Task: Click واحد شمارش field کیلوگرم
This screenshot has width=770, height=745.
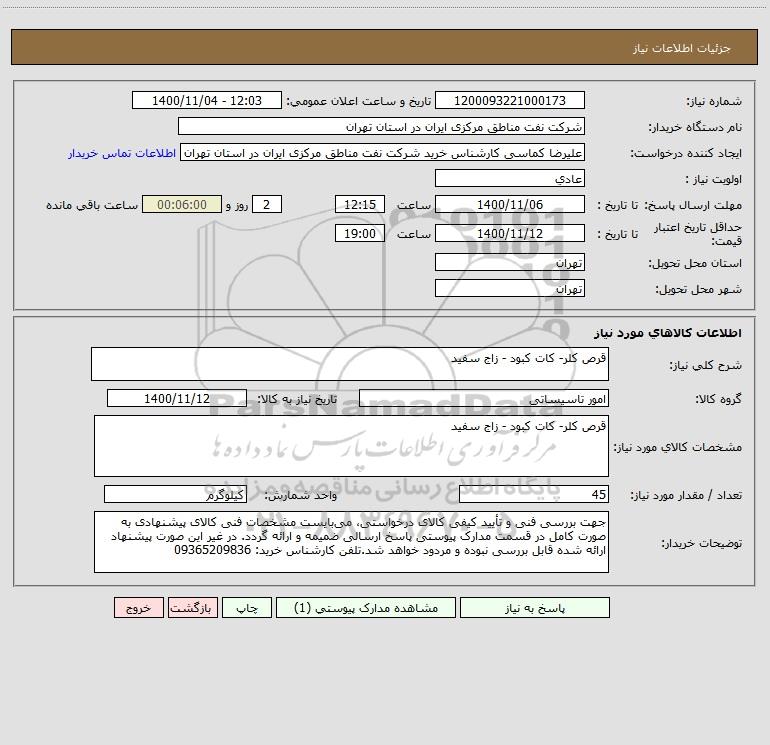Action: point(175,494)
